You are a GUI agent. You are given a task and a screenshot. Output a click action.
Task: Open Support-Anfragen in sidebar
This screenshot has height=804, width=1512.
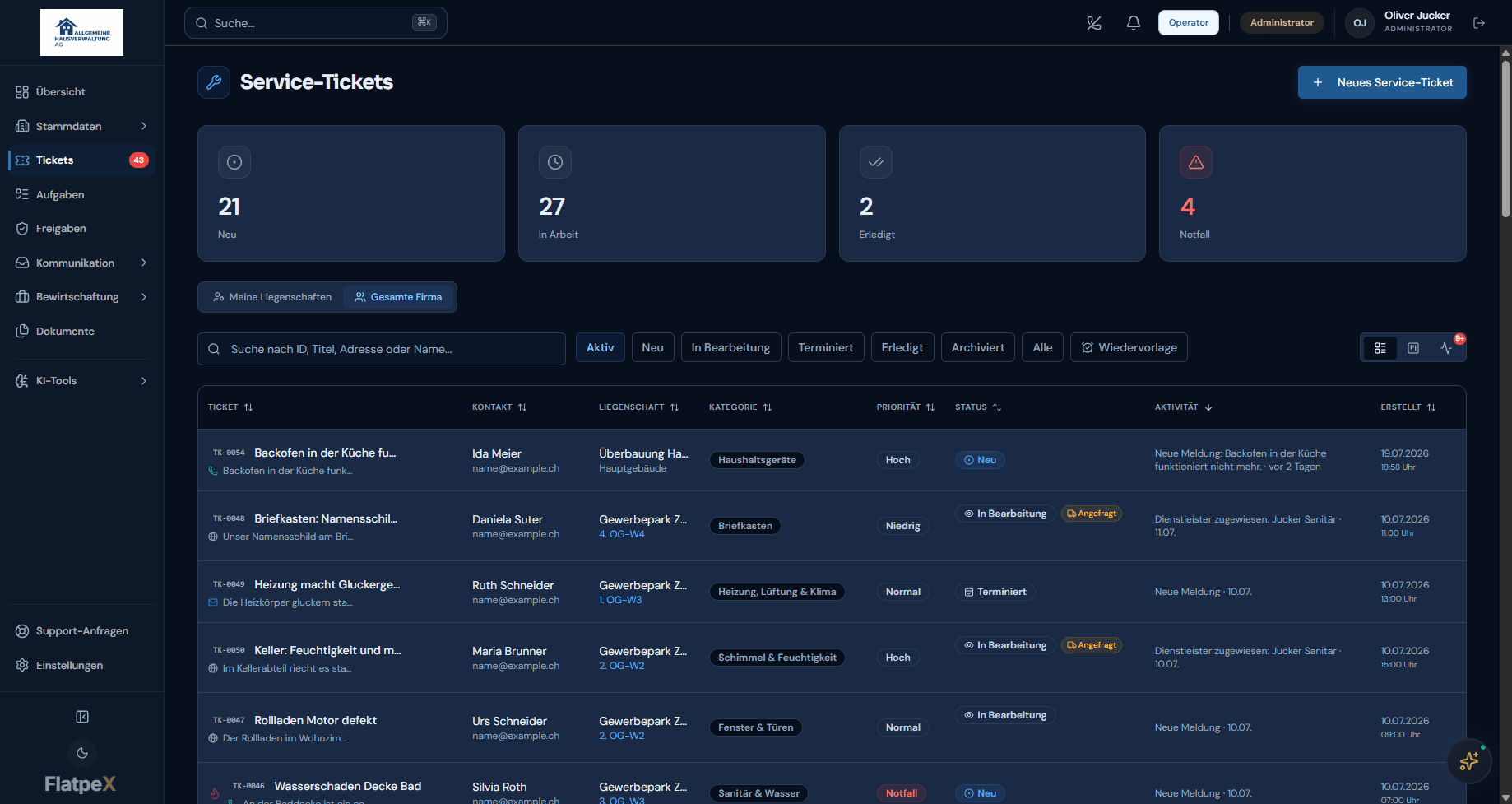81,630
